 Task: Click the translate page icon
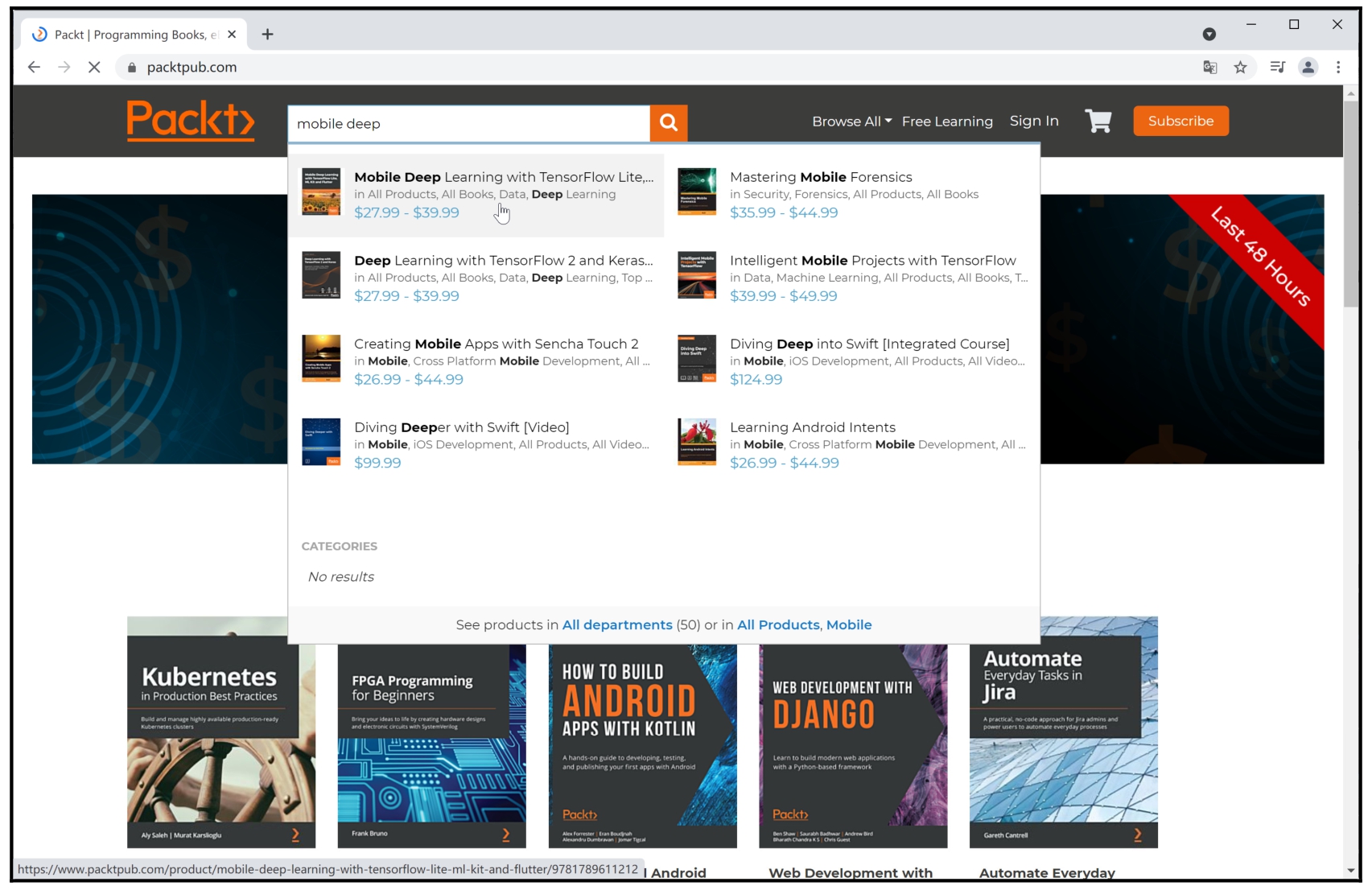(x=1209, y=68)
